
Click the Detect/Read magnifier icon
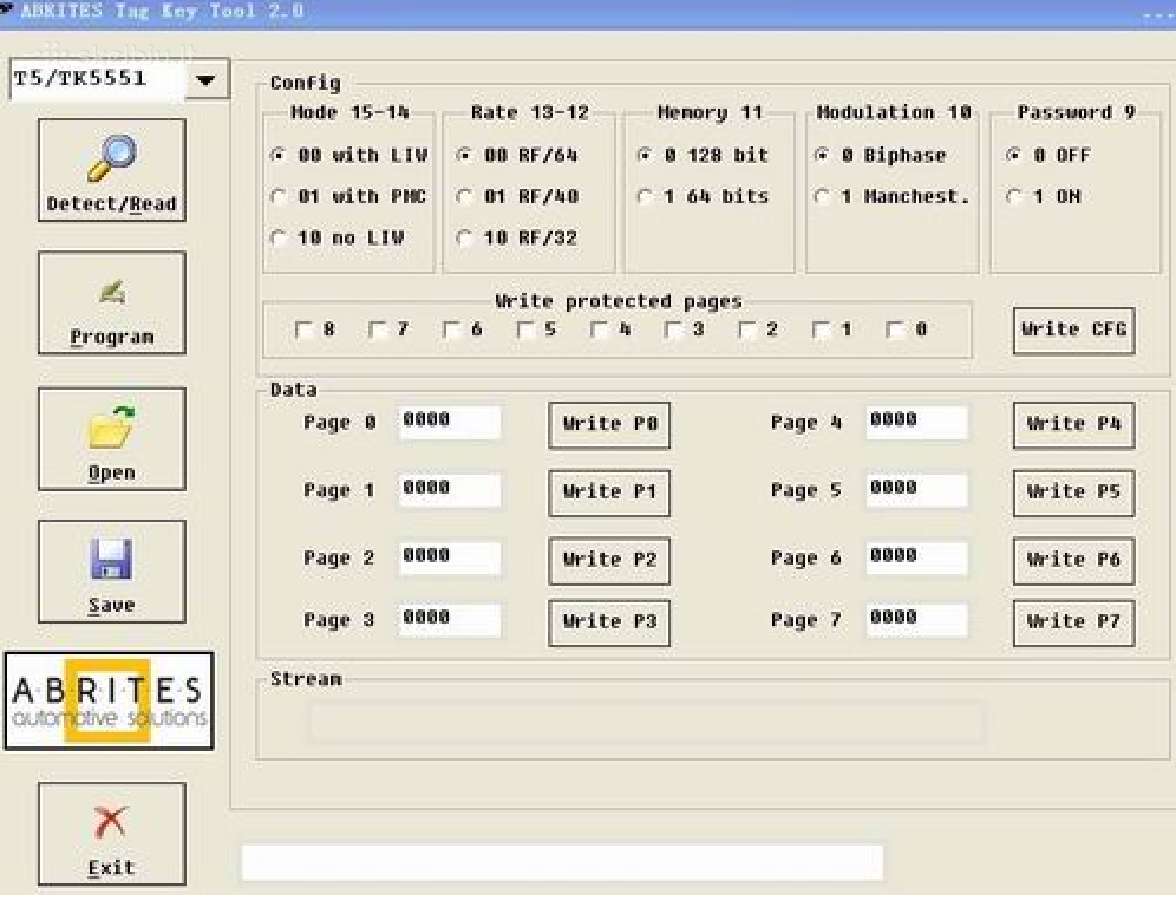point(112,158)
